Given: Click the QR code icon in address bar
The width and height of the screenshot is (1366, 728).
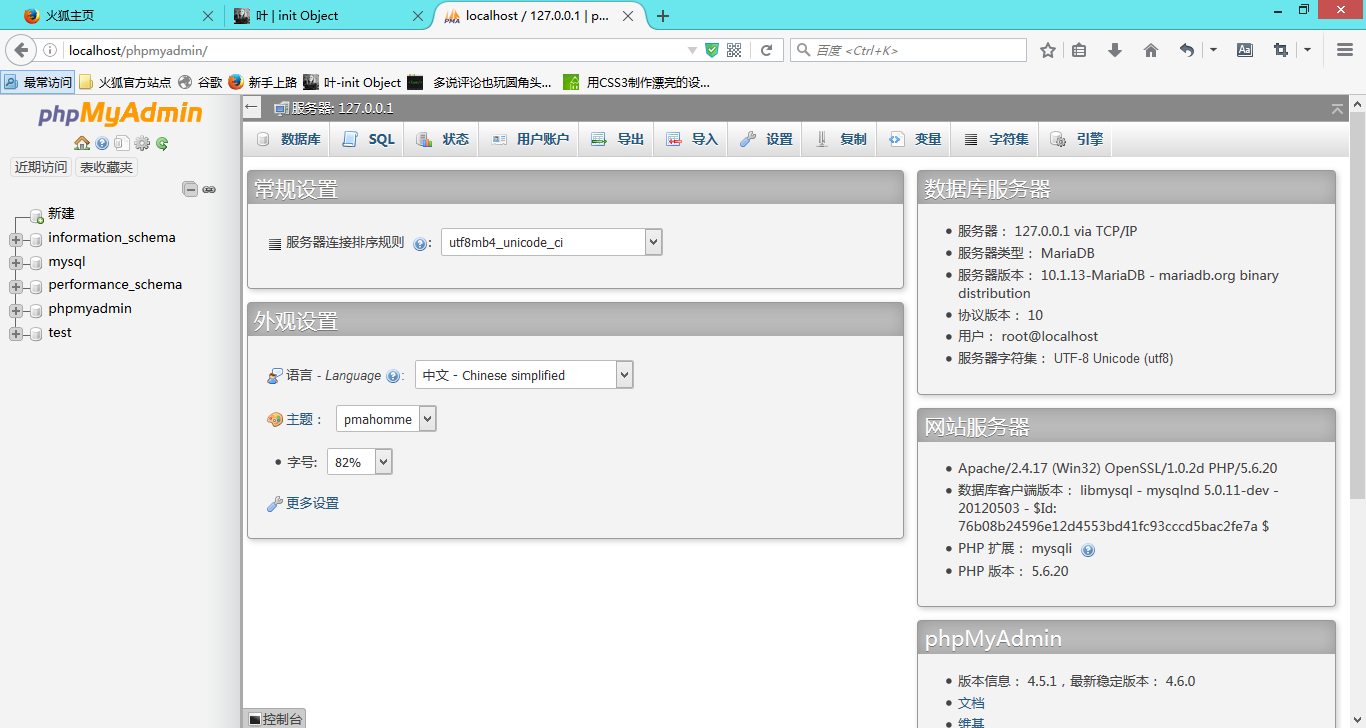Looking at the screenshot, I should pyautogui.click(x=734, y=50).
